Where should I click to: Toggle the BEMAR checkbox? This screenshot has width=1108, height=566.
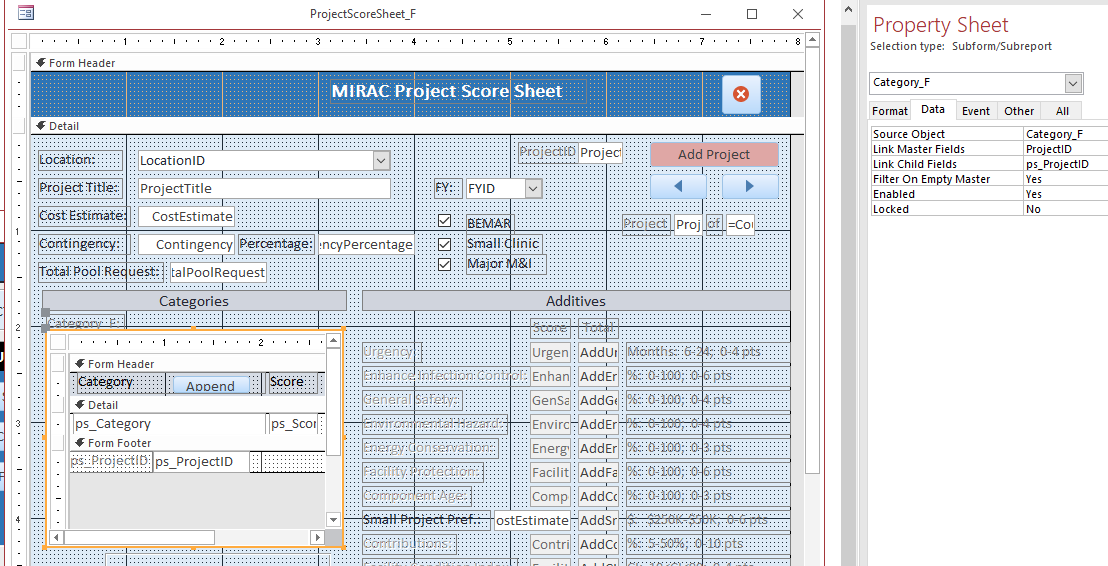click(x=445, y=222)
